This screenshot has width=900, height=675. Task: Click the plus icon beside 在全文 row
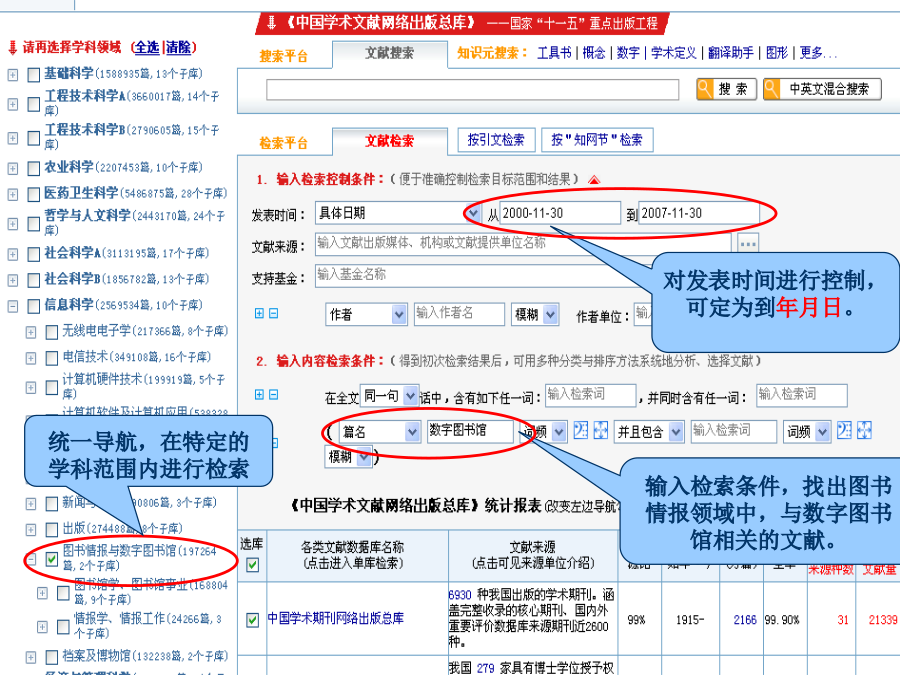(259, 394)
